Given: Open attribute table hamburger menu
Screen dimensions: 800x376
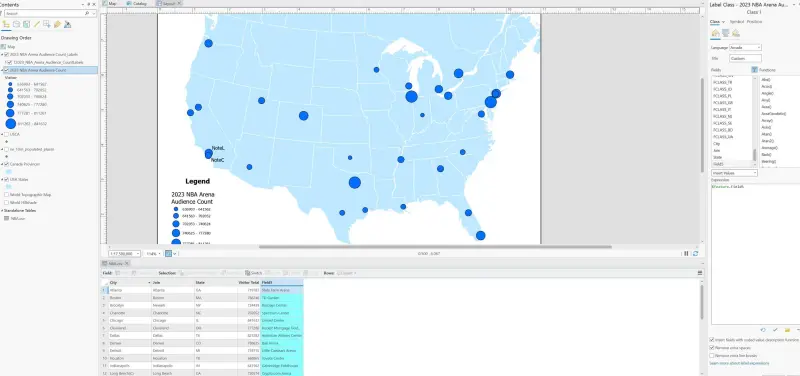Looking at the screenshot, I should pyautogui.click(x=700, y=273).
